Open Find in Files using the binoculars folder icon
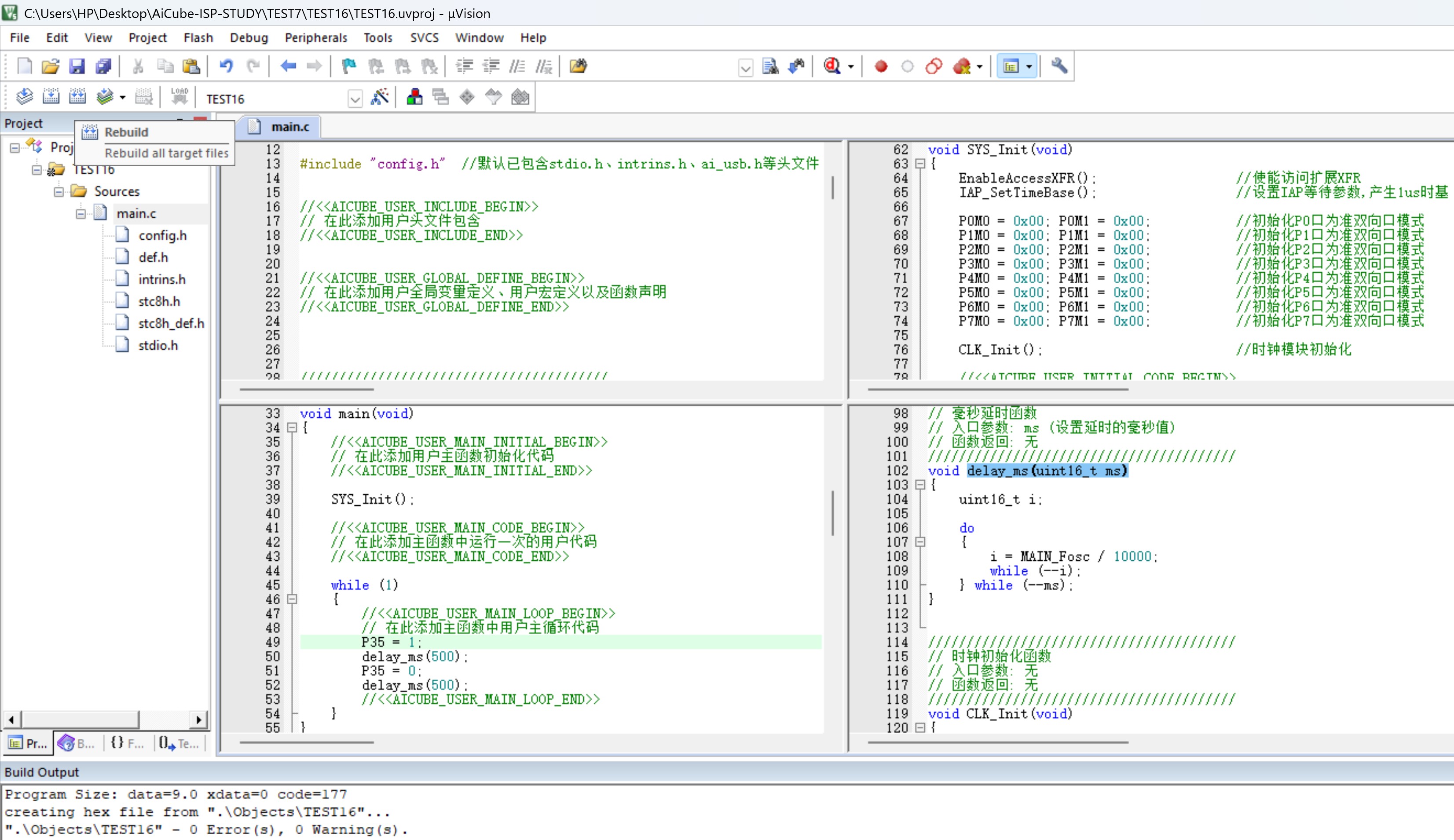The image size is (1454, 840). point(578,66)
